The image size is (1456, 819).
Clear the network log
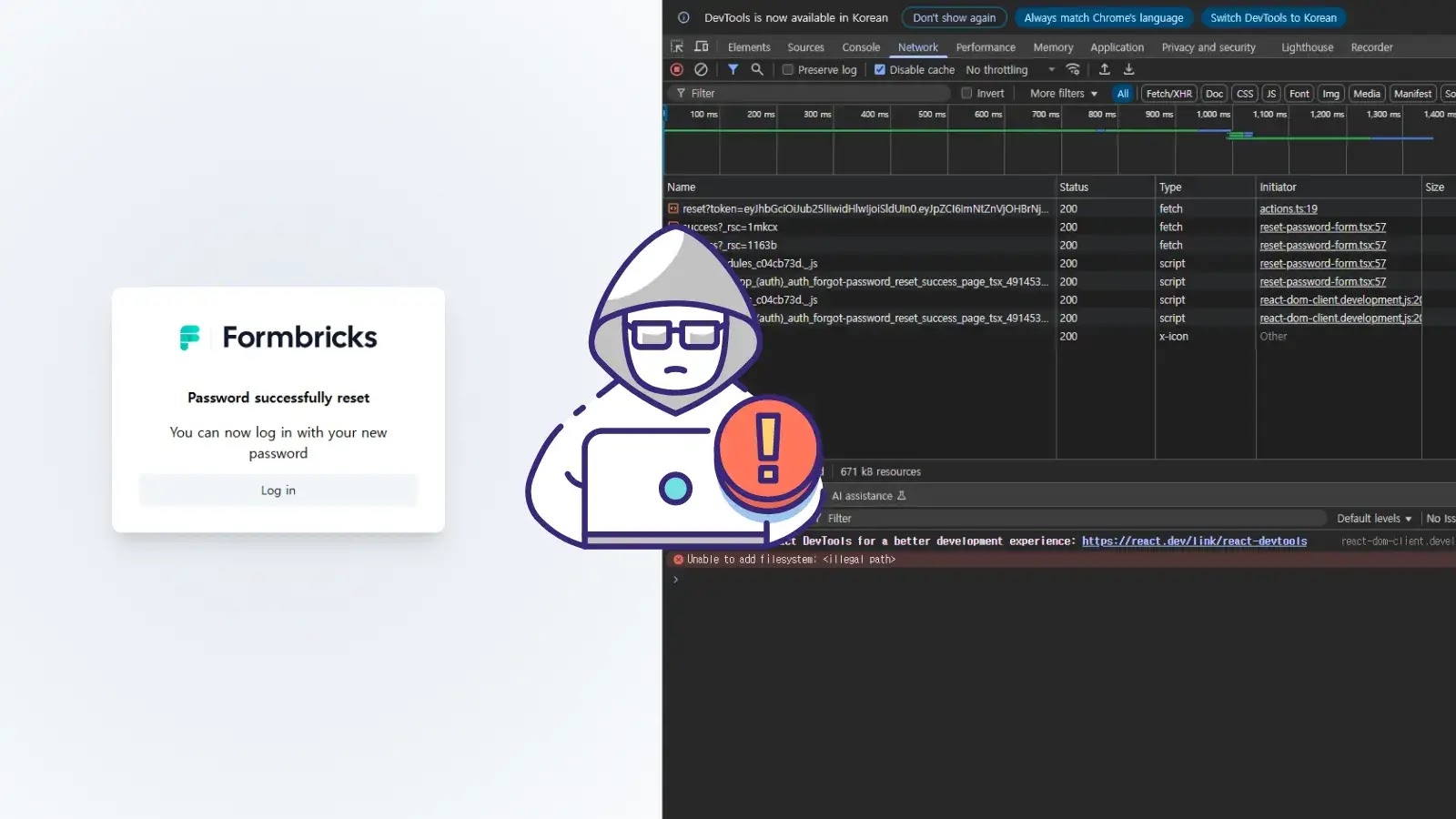701,69
